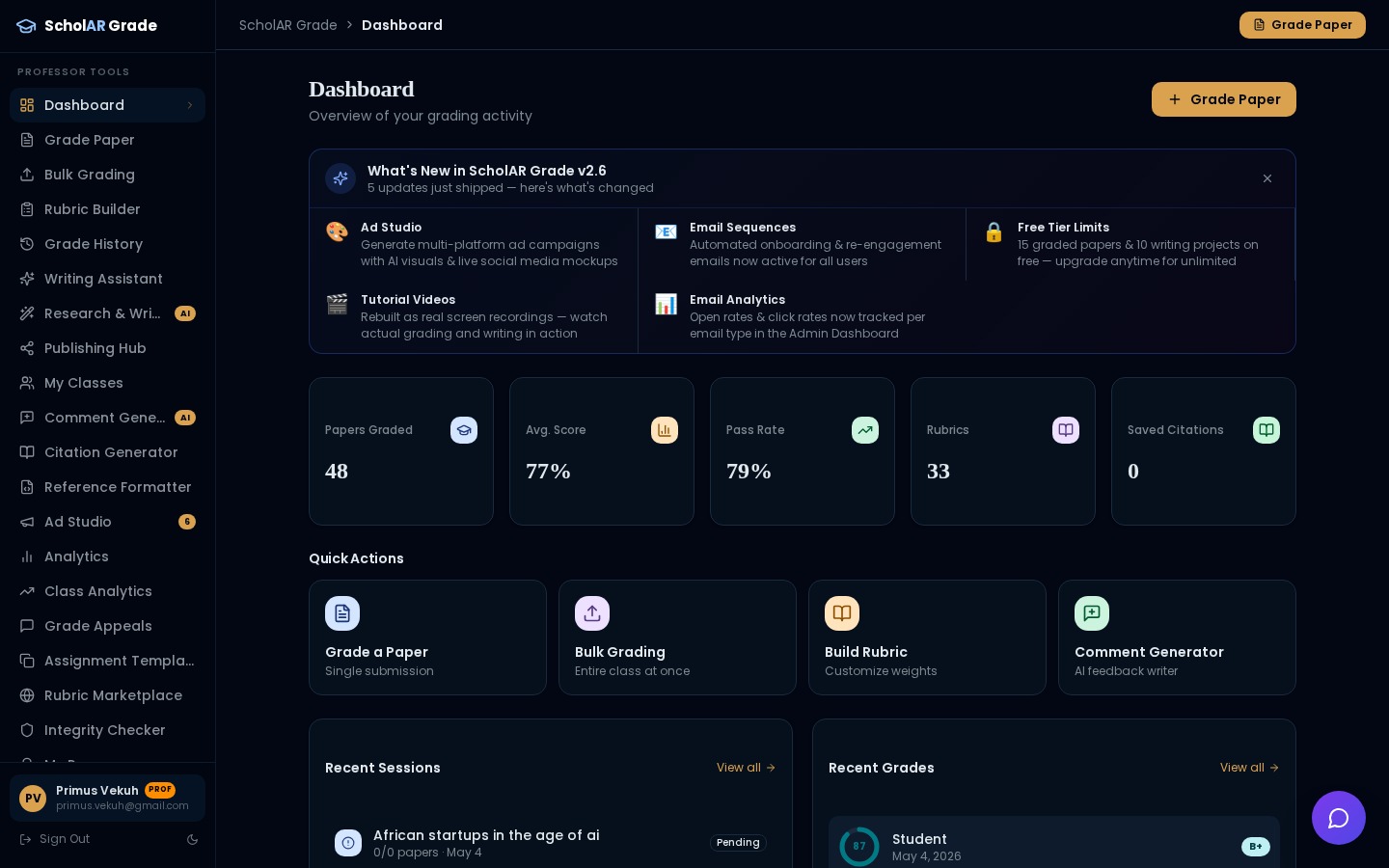Click the Analytics bar chart icon
Screen dimensions: 1389x868
(27, 556)
